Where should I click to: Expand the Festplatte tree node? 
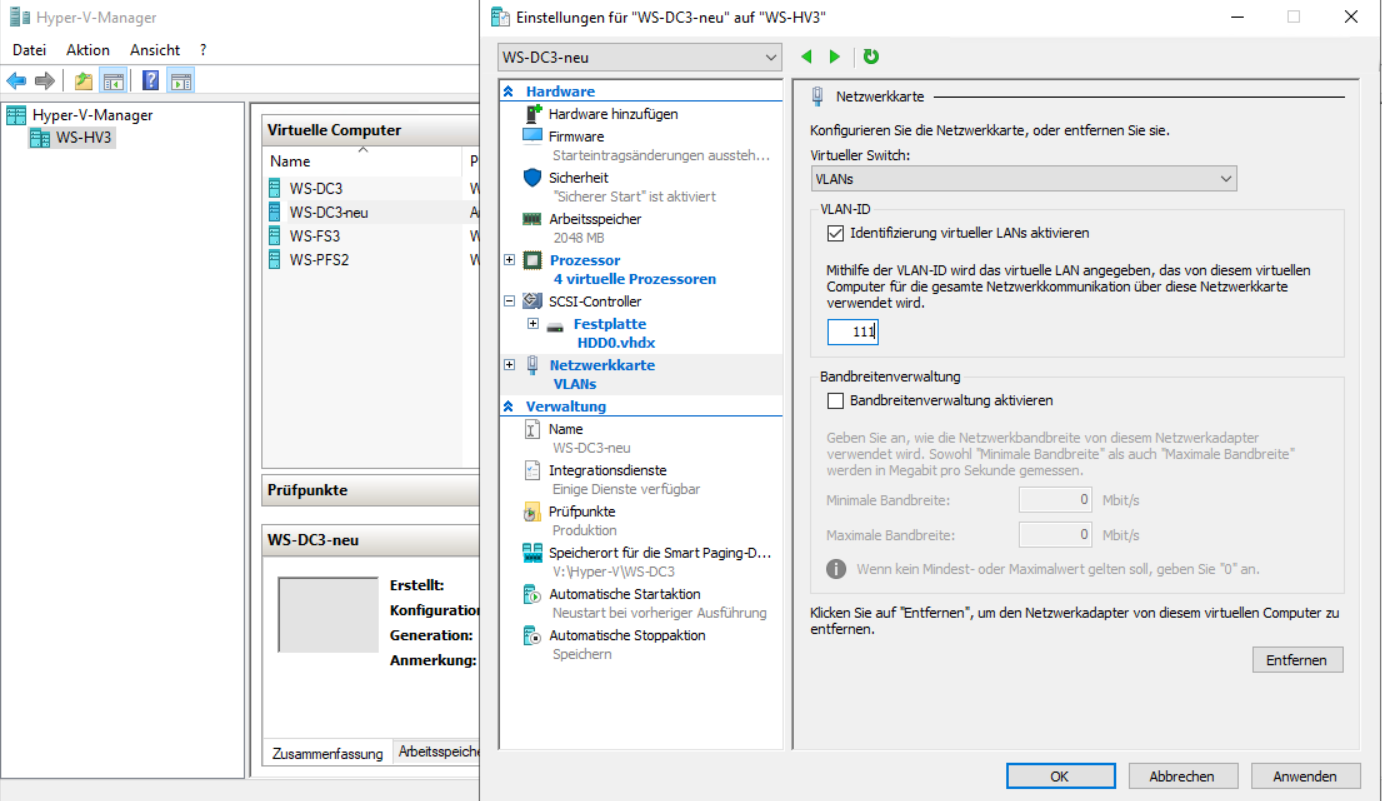[x=533, y=324]
